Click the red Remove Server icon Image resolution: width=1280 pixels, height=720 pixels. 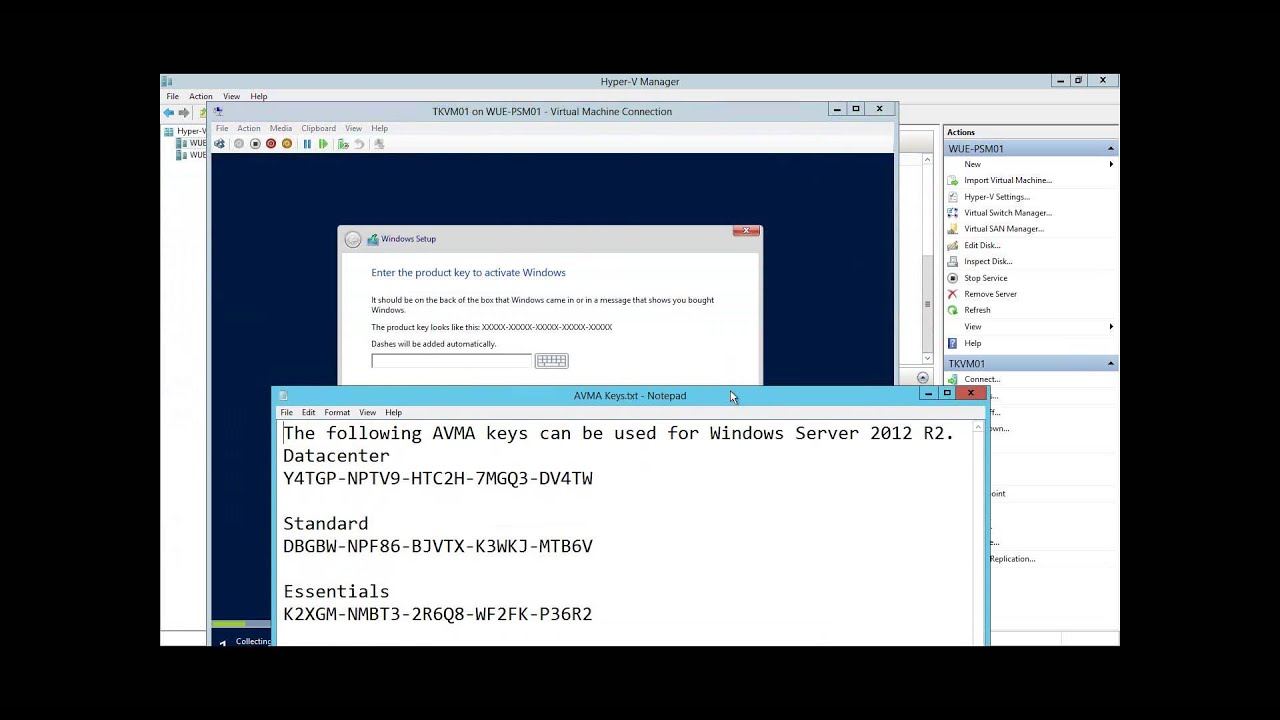click(953, 294)
